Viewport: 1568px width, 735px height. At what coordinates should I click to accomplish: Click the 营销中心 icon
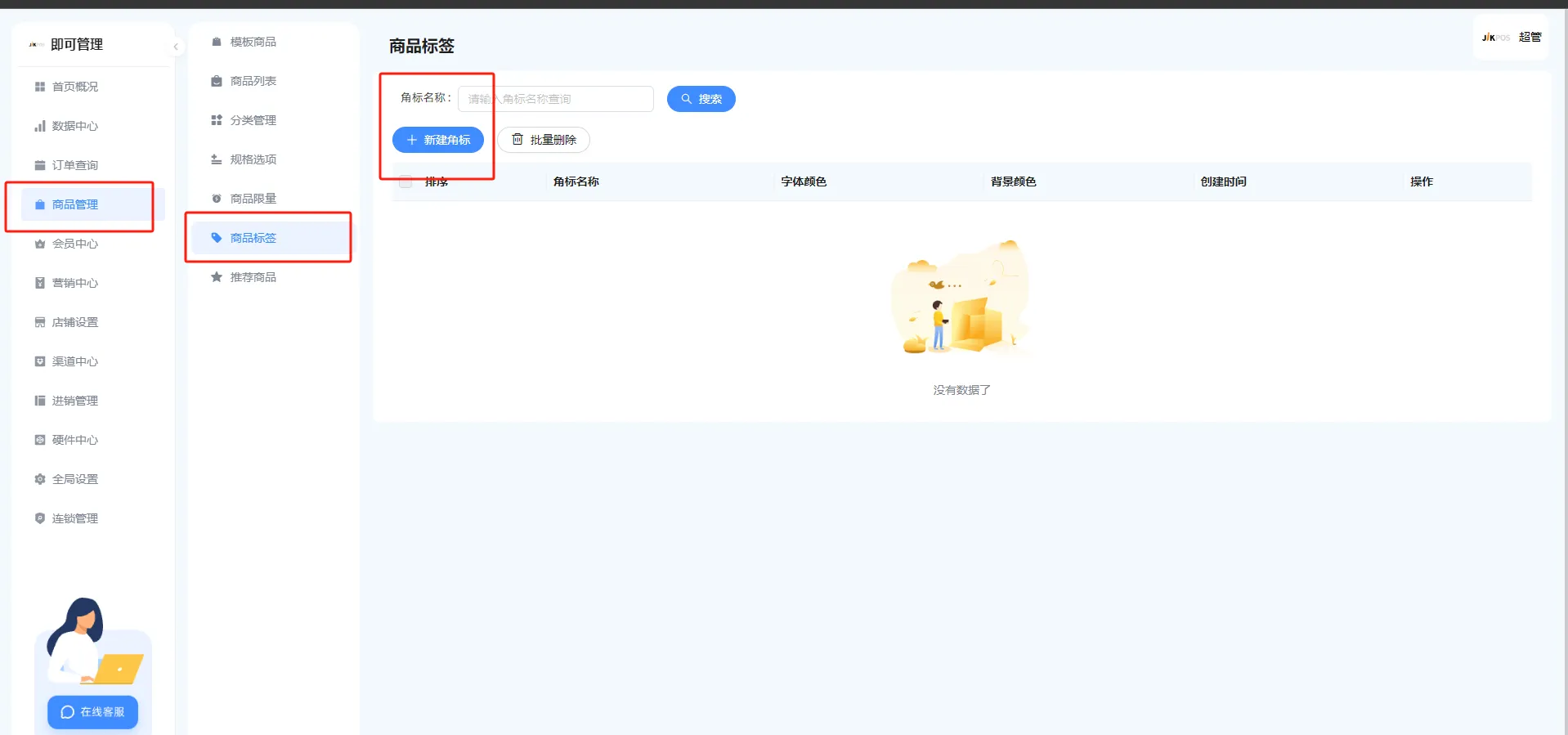40,283
